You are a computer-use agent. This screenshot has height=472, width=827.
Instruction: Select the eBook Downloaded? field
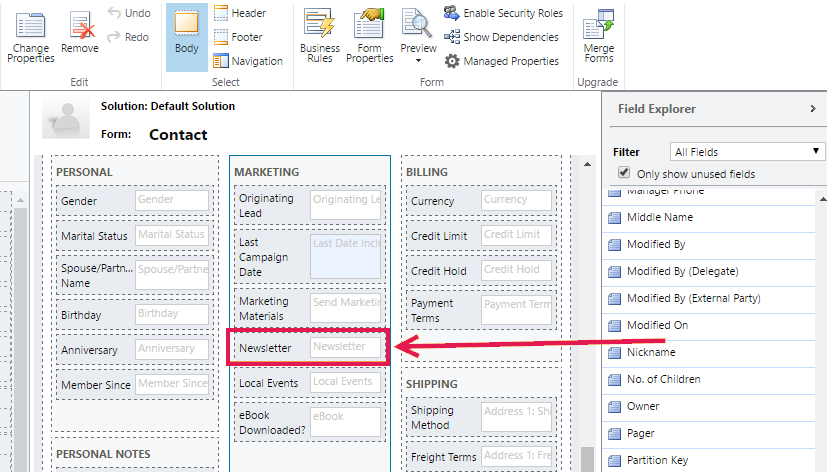click(x=310, y=422)
